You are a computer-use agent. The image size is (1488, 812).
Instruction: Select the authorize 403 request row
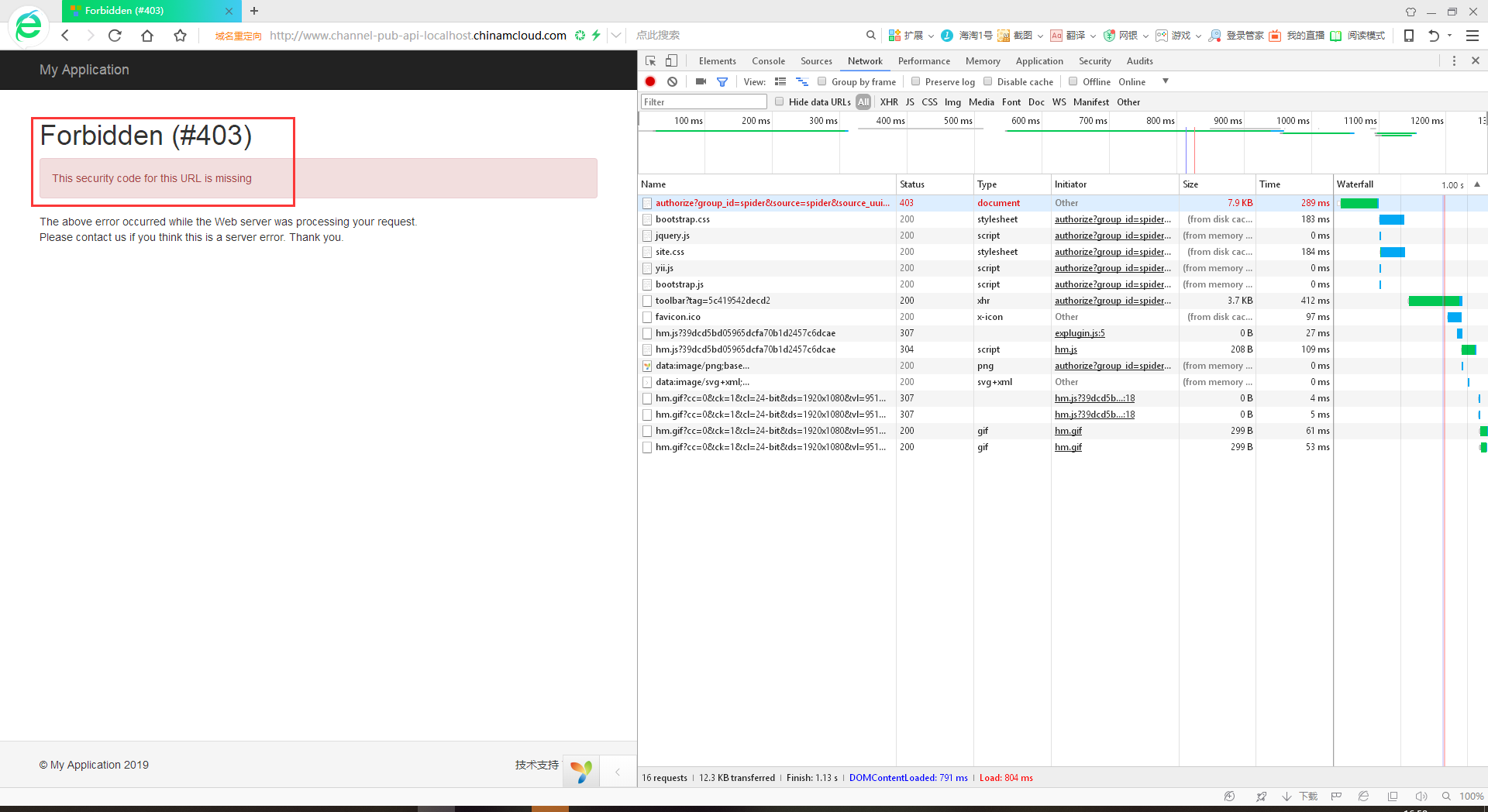[x=771, y=203]
